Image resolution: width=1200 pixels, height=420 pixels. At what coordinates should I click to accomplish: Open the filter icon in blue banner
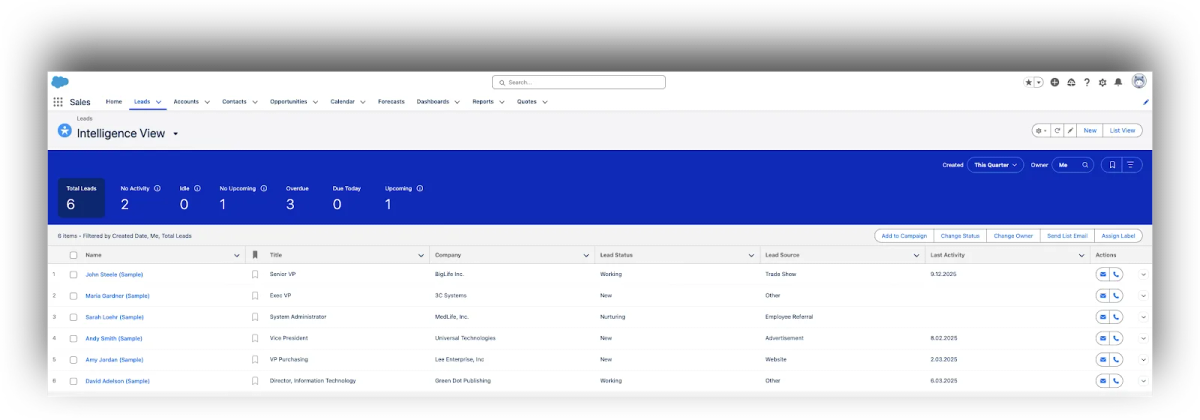click(1130, 164)
